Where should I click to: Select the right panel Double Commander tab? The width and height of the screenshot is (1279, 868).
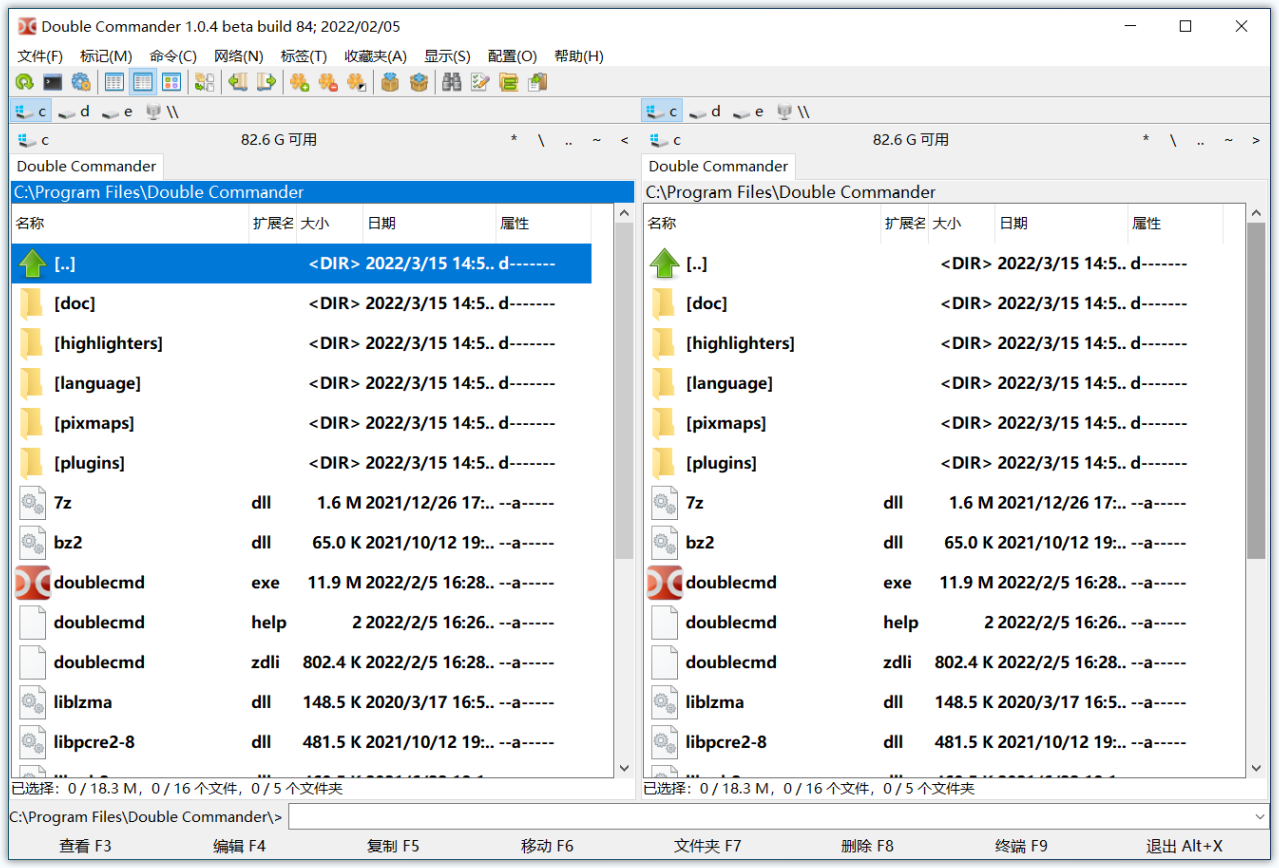tap(718, 166)
